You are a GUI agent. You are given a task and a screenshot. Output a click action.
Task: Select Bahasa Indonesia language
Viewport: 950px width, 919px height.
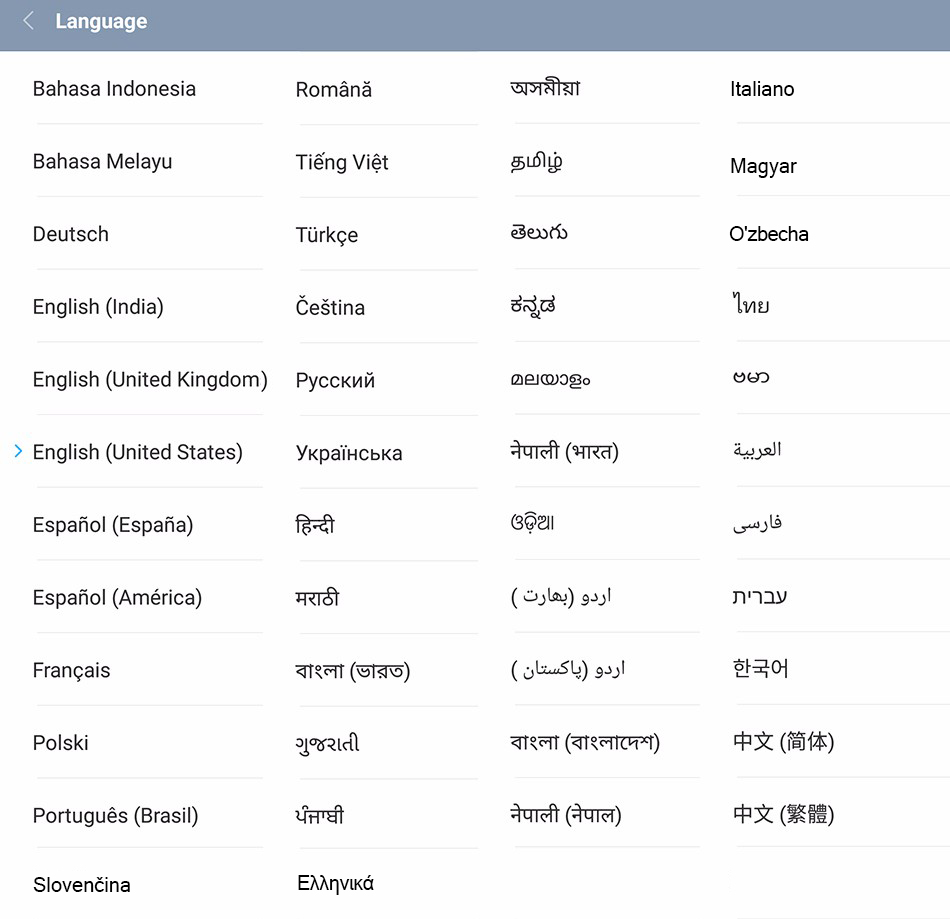pyautogui.click(x=114, y=89)
